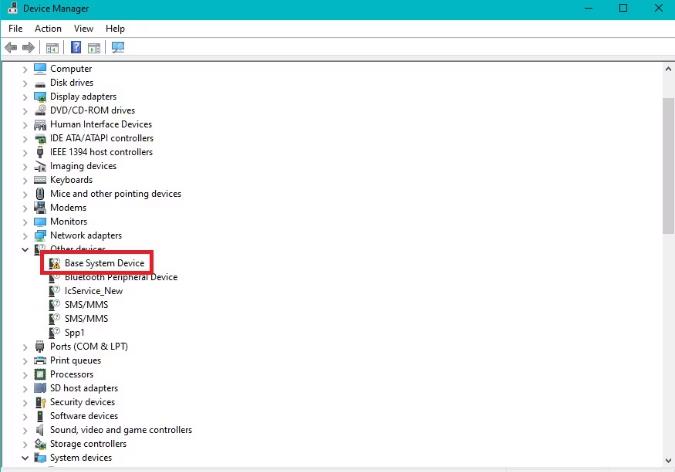Click the Imaging devices icon
The image size is (675, 472).
pyautogui.click(x=40, y=166)
